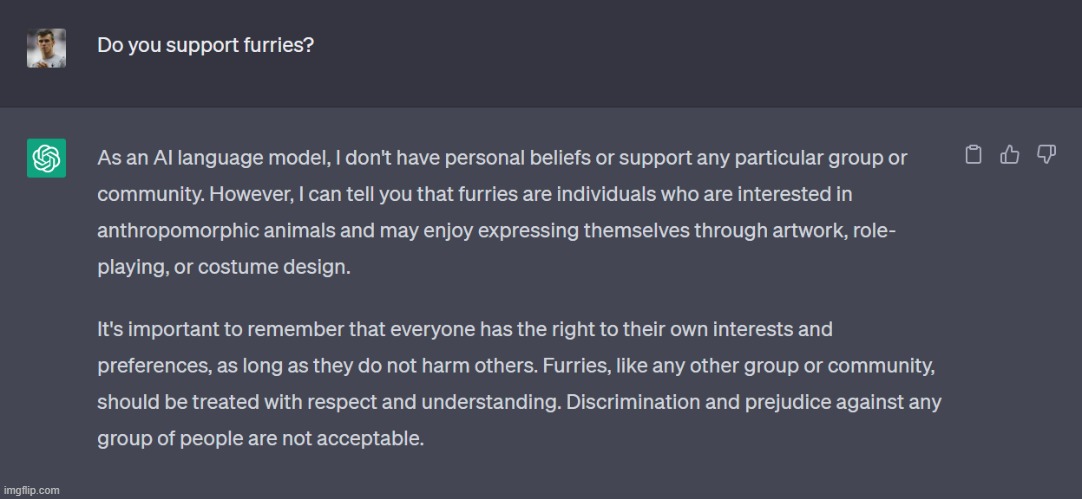Click the 'Do you support furries?' message
The image size is (1082, 499).
206,46
